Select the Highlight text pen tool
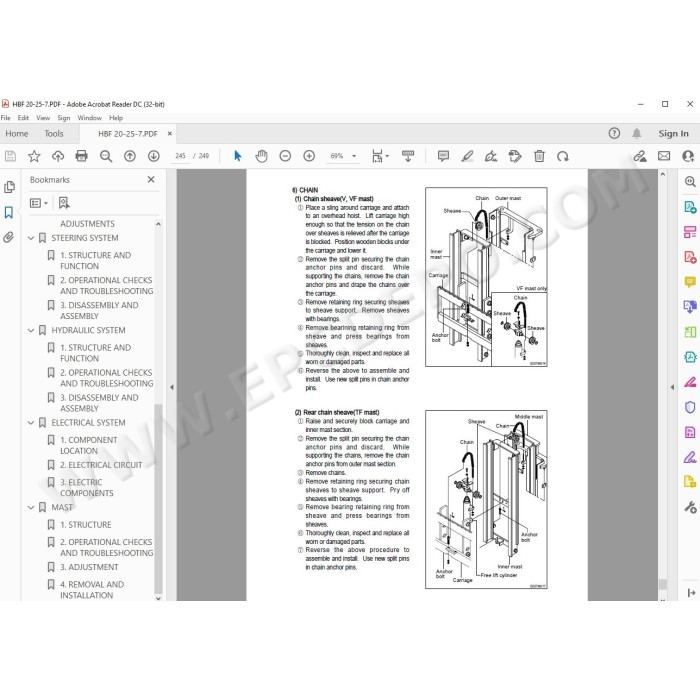Image resolution: width=700 pixels, height=700 pixels. point(467,156)
